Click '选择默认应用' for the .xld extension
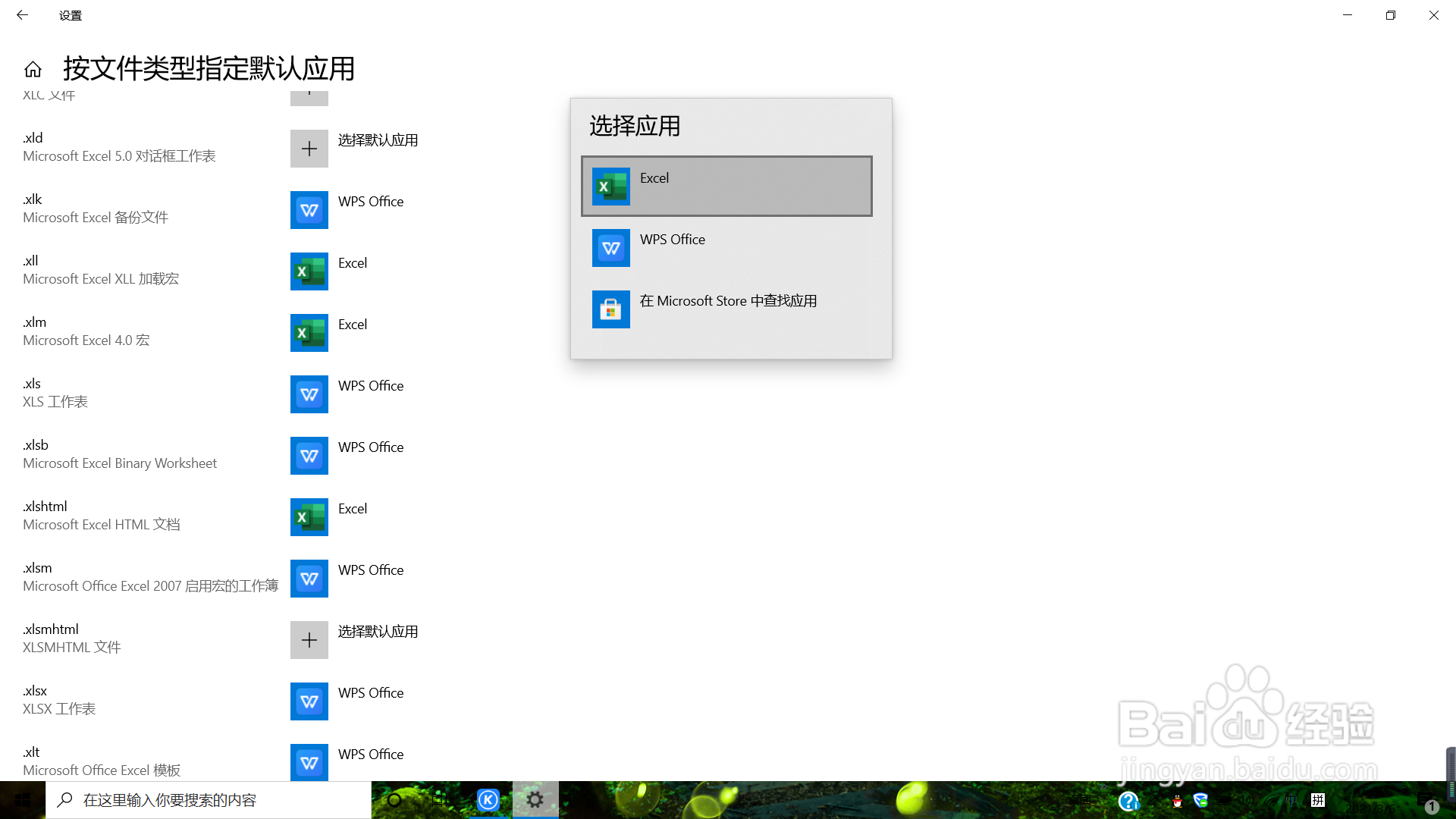 coord(378,140)
